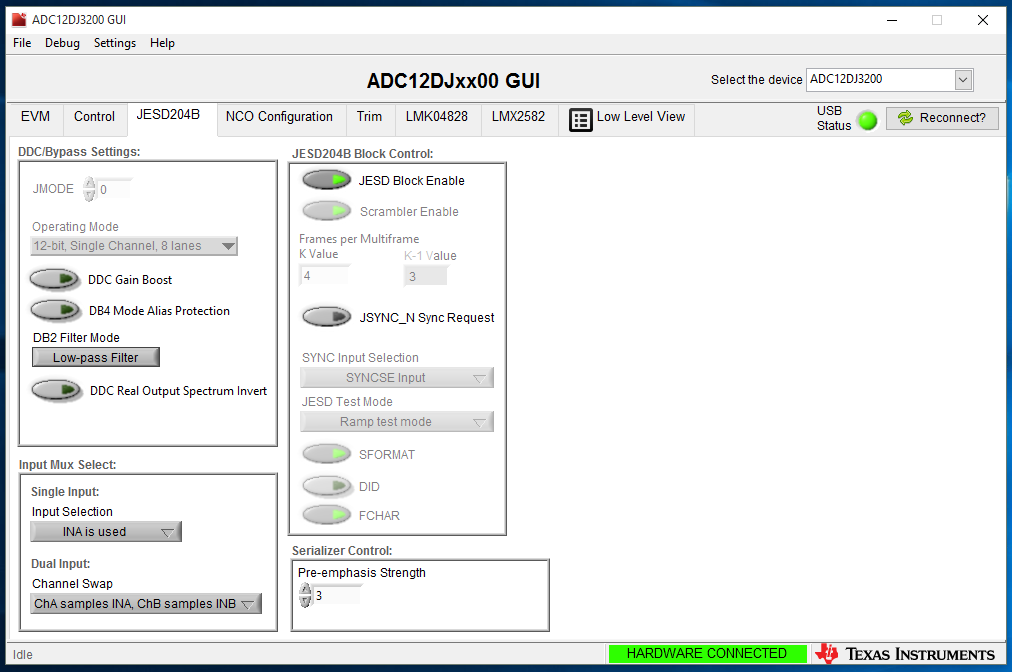Toggle Scrambler Enable switch
The height and width of the screenshot is (672, 1012).
pos(327,211)
